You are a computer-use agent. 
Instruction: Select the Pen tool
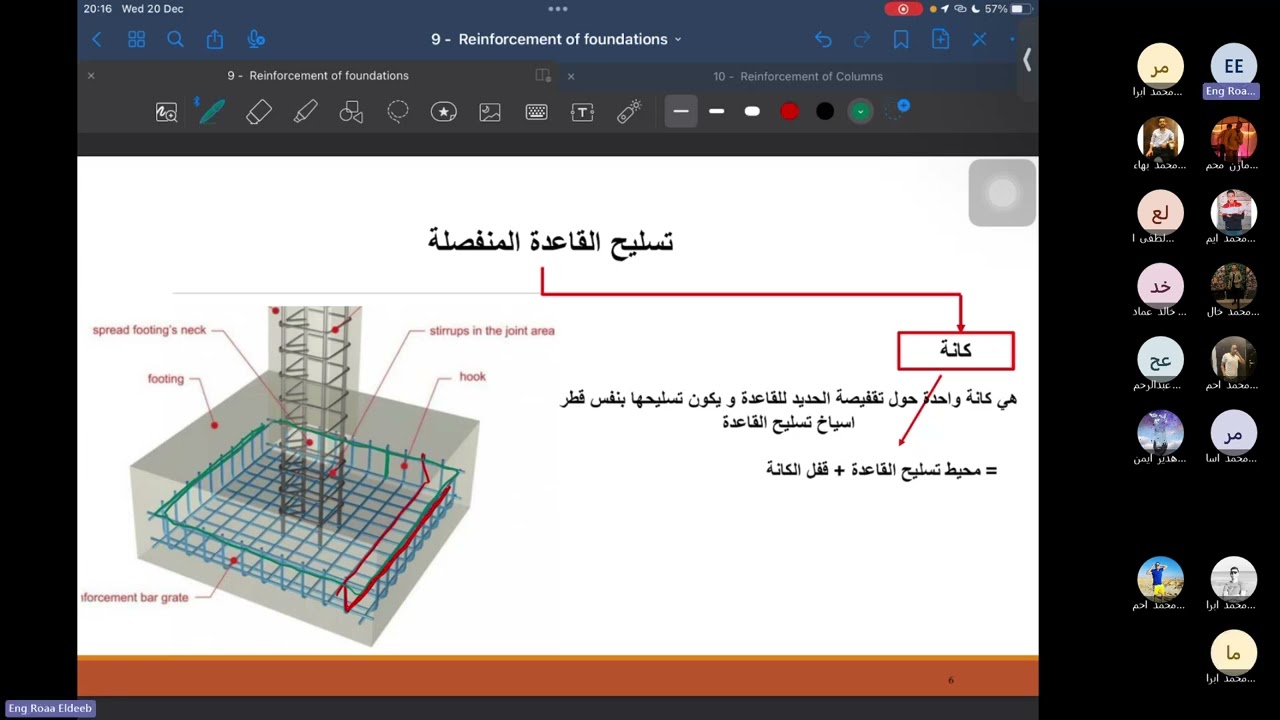(212, 112)
